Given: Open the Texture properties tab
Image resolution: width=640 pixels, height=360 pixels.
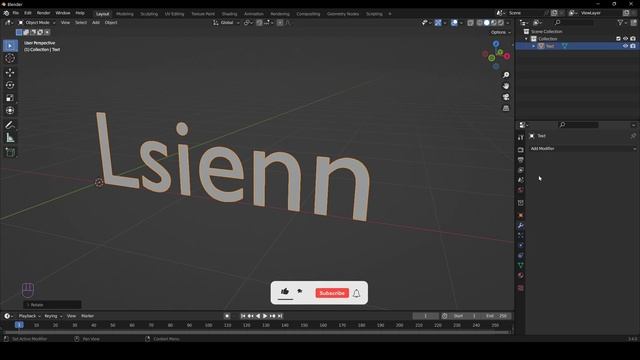Looking at the screenshot, I should (520, 288).
